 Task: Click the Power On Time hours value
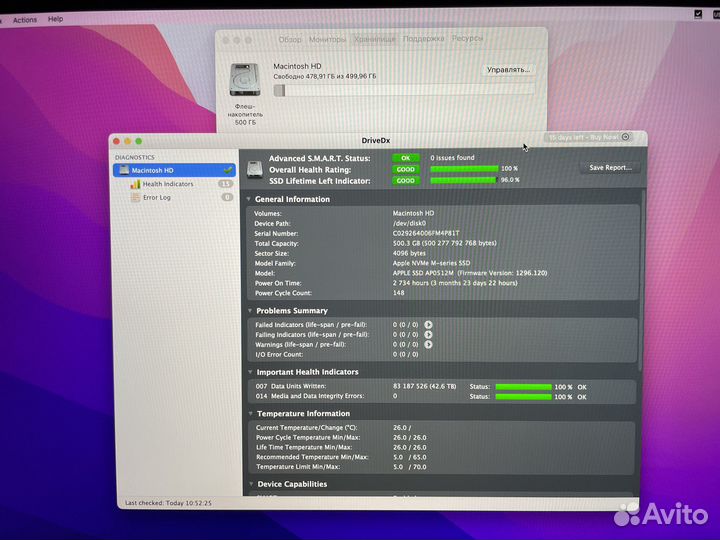tap(455, 283)
